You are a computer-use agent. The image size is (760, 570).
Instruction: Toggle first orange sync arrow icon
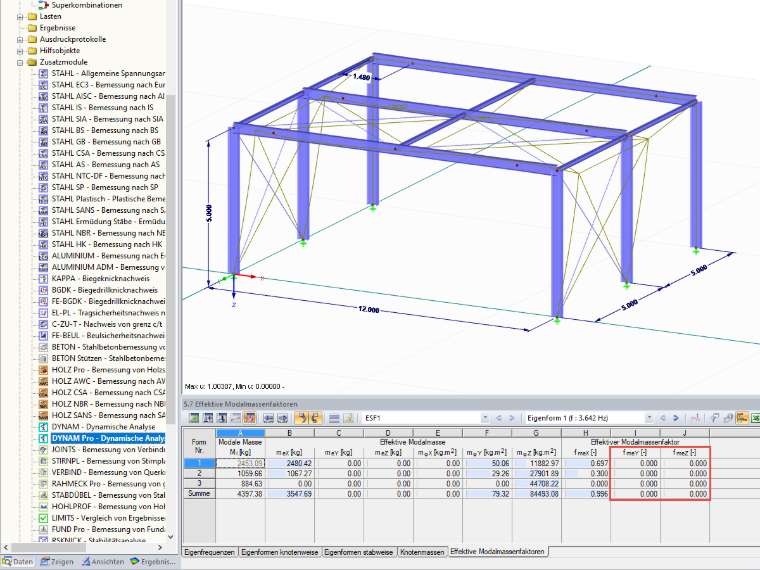pos(301,418)
